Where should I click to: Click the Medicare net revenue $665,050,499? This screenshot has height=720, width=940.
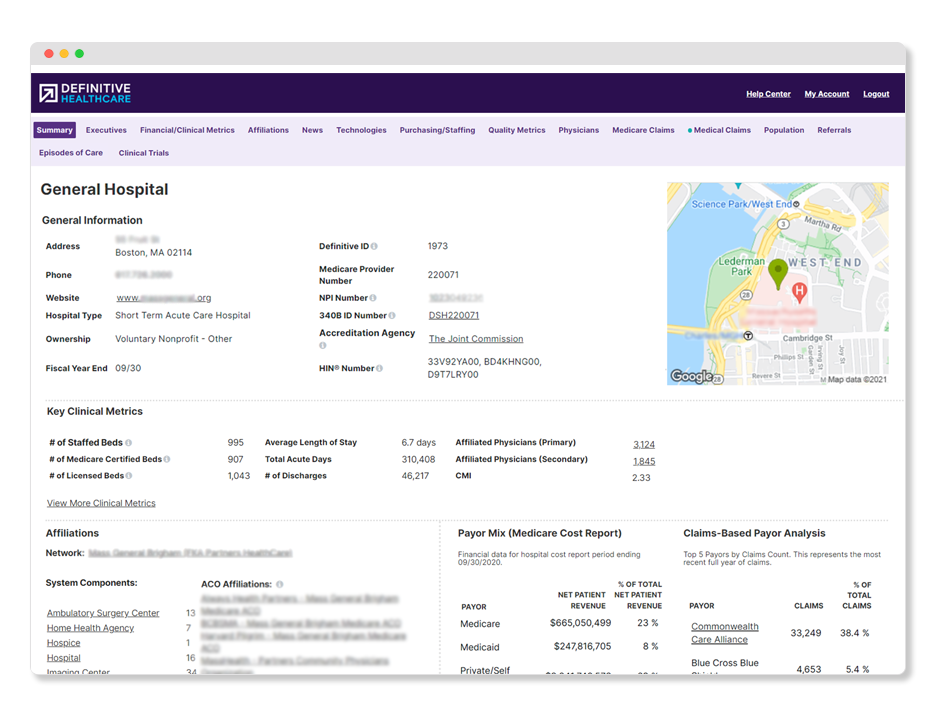(580, 623)
